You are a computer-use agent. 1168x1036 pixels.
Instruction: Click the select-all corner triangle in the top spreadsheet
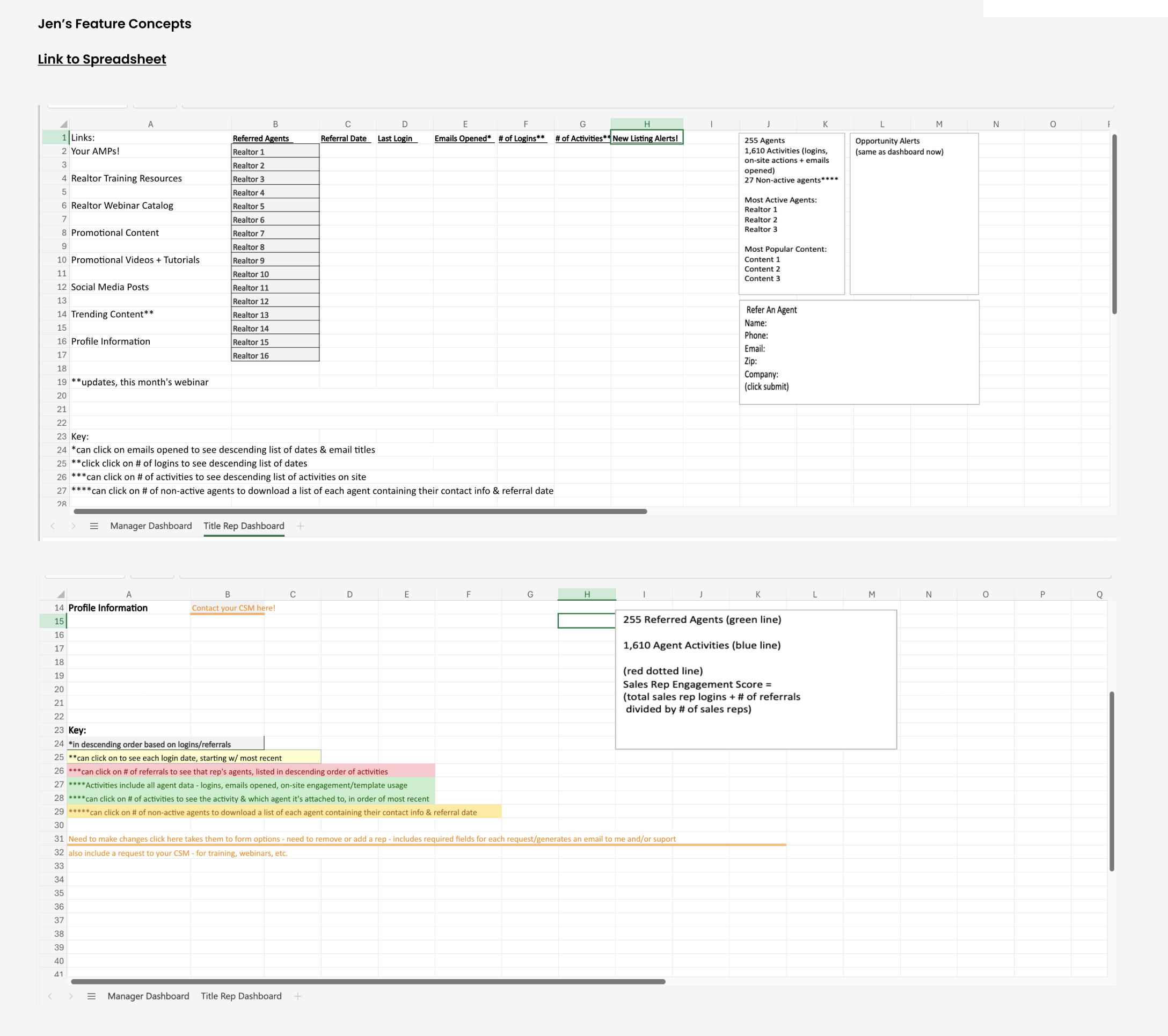coord(63,124)
